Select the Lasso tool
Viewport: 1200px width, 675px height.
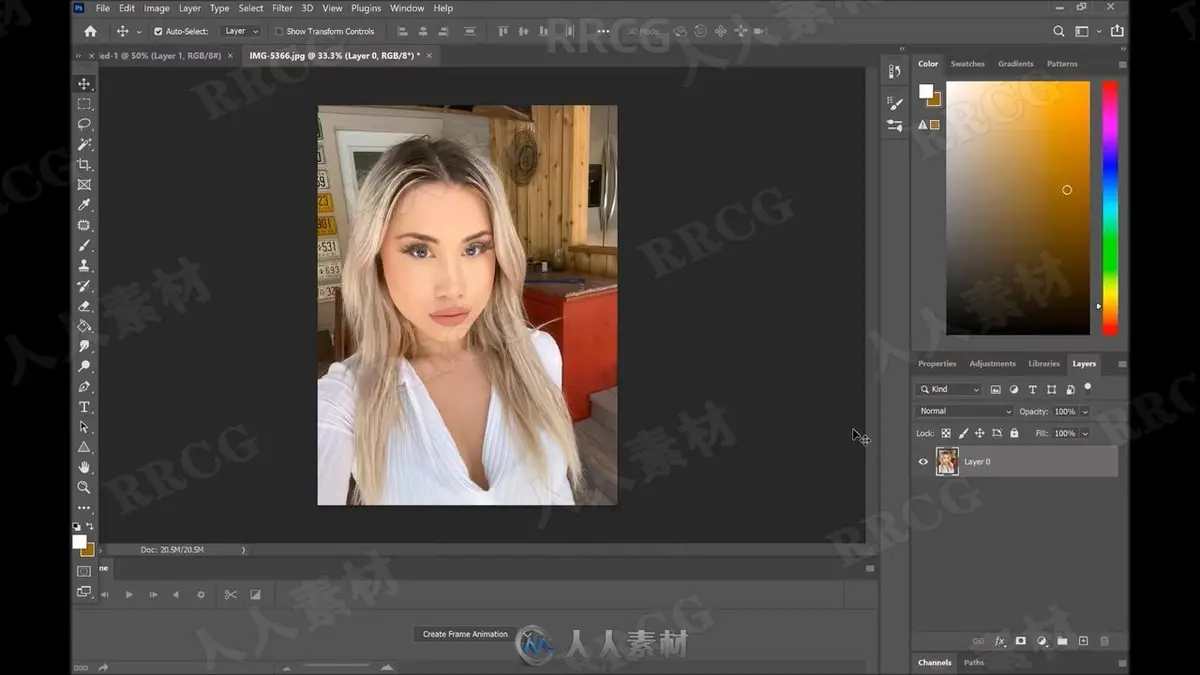[84, 124]
